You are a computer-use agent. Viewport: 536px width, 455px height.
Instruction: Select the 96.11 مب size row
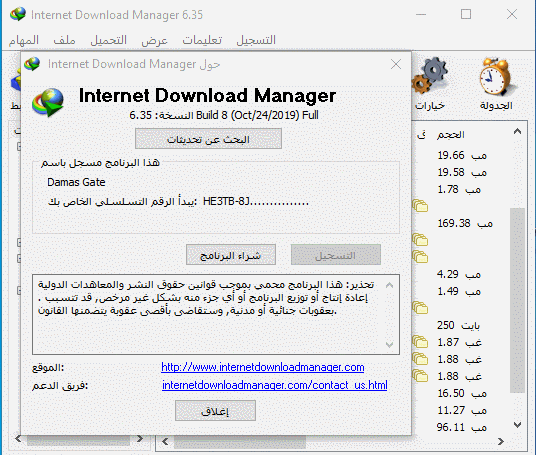tap(462, 427)
